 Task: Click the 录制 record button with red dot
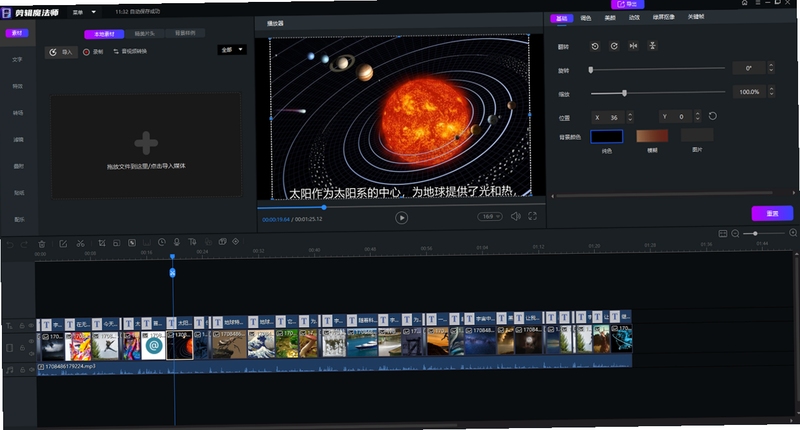(x=93, y=52)
